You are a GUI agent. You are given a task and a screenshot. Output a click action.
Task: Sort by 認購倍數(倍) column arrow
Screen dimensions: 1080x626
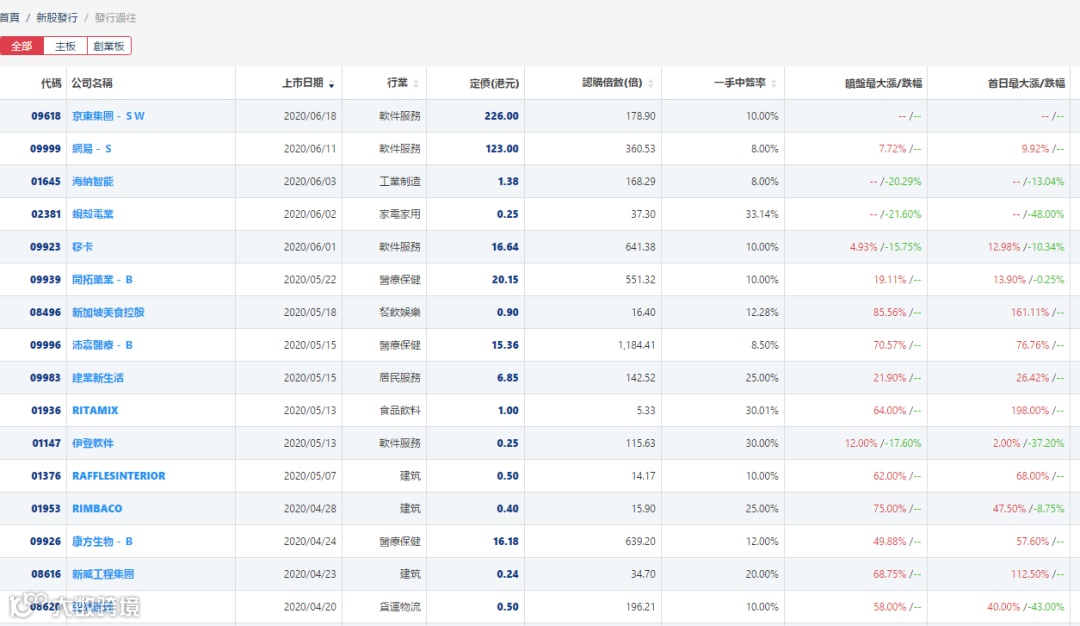click(x=651, y=84)
